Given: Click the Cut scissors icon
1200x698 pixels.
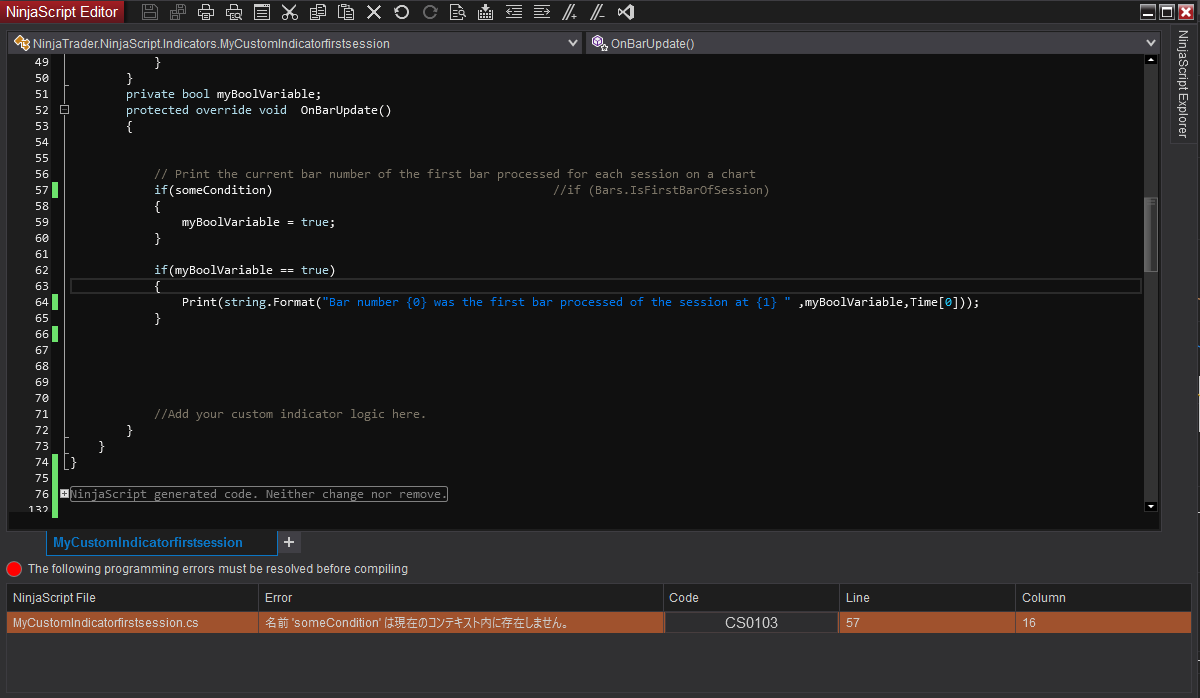Looking at the screenshot, I should pyautogui.click(x=290, y=12).
